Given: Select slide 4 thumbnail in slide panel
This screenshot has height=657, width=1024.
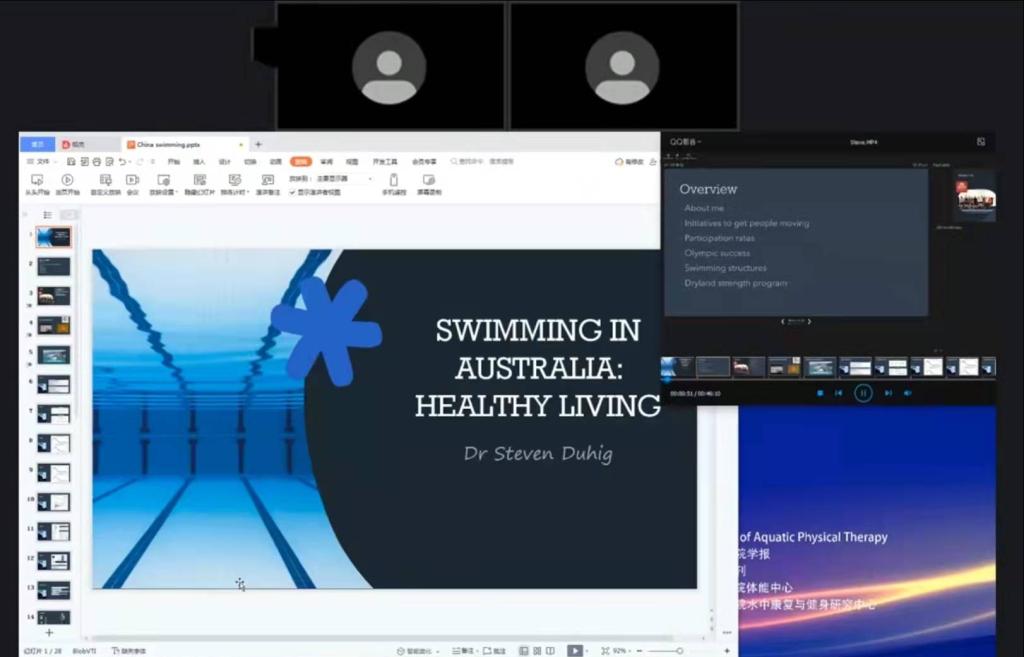Looking at the screenshot, I should coord(54,325).
